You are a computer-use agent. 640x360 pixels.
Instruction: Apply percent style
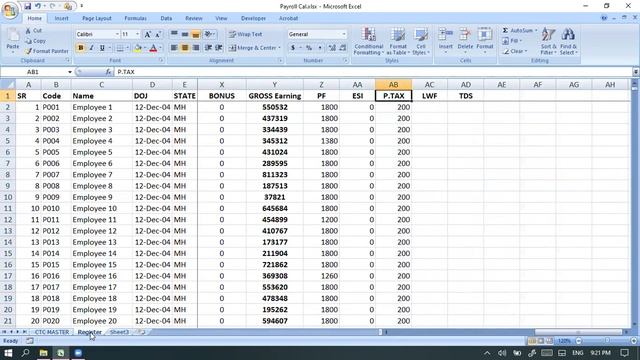(x=309, y=48)
